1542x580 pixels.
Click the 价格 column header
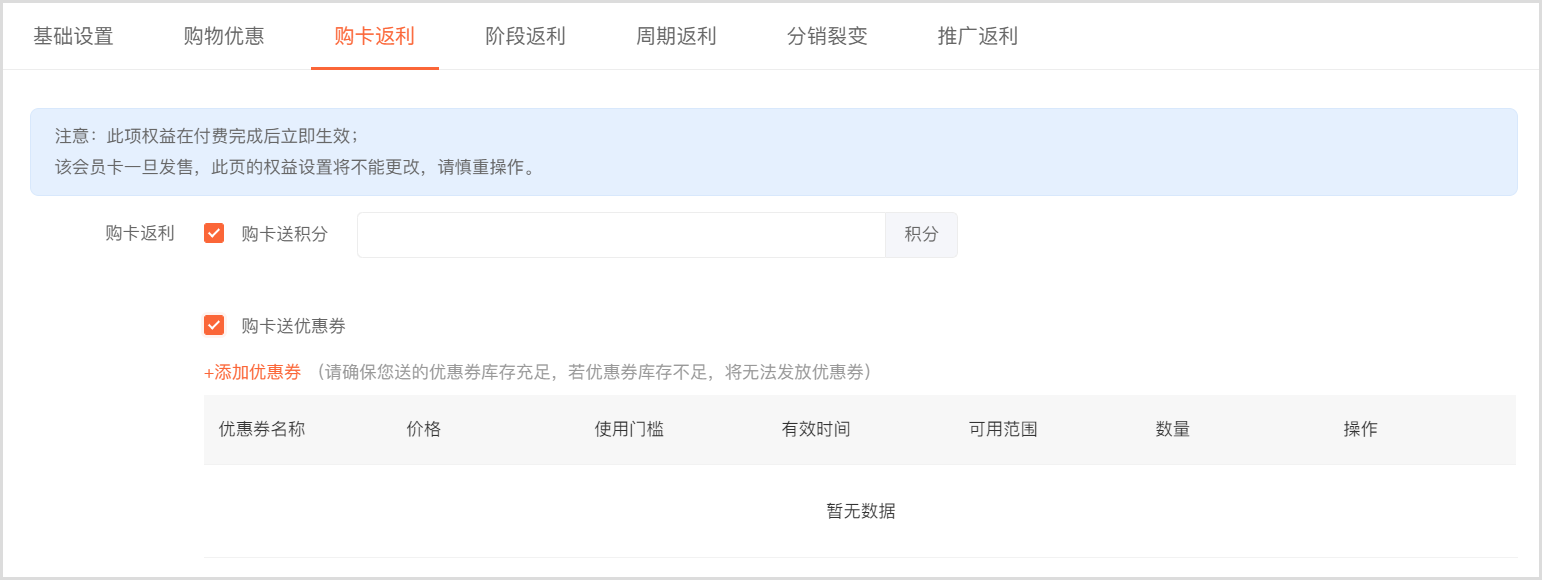click(424, 430)
